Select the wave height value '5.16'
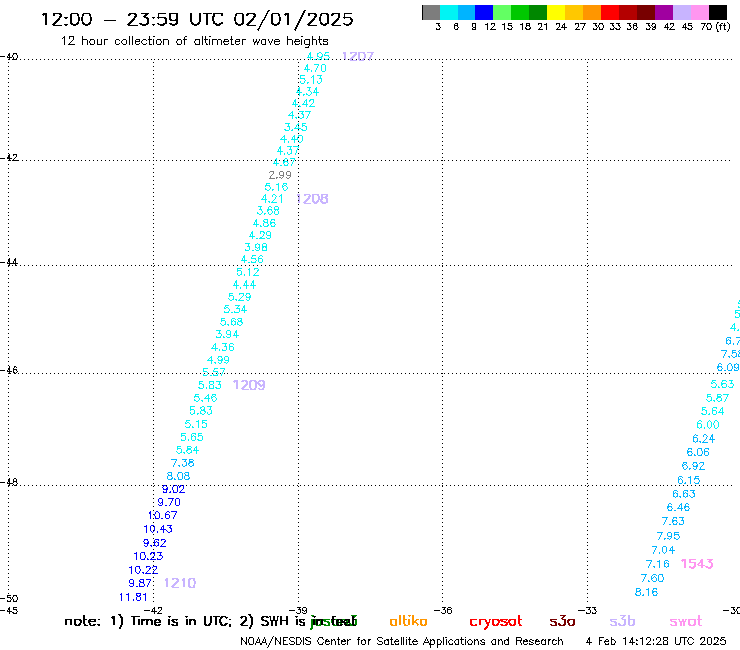This screenshot has width=740, height=650. point(276,187)
